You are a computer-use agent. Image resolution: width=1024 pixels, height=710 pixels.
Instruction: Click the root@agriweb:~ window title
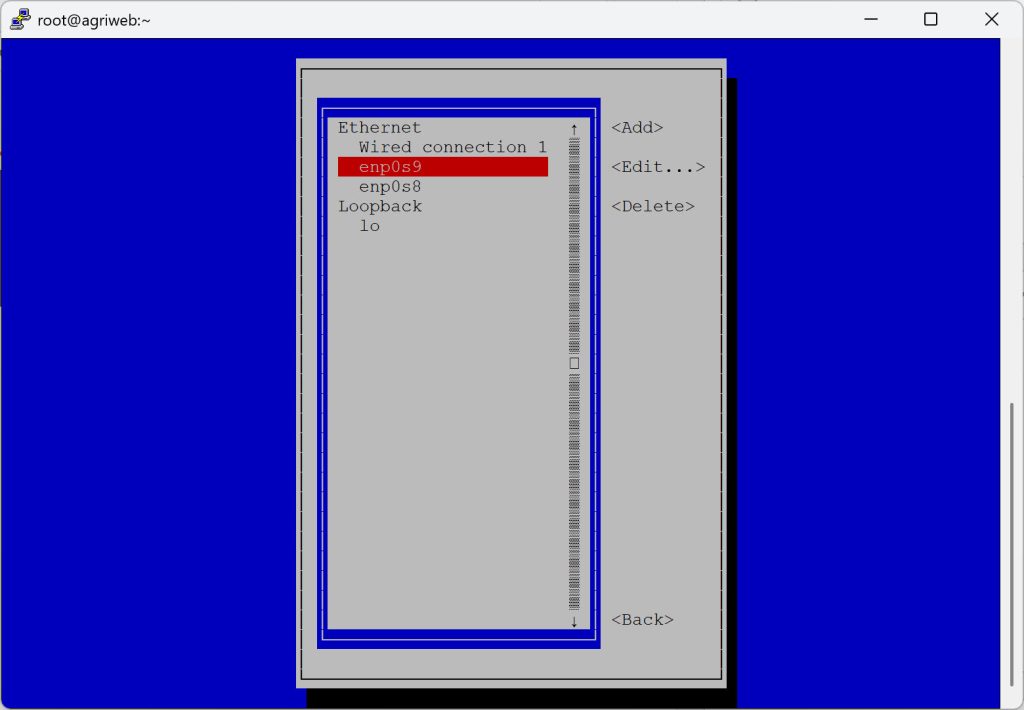[x=94, y=20]
